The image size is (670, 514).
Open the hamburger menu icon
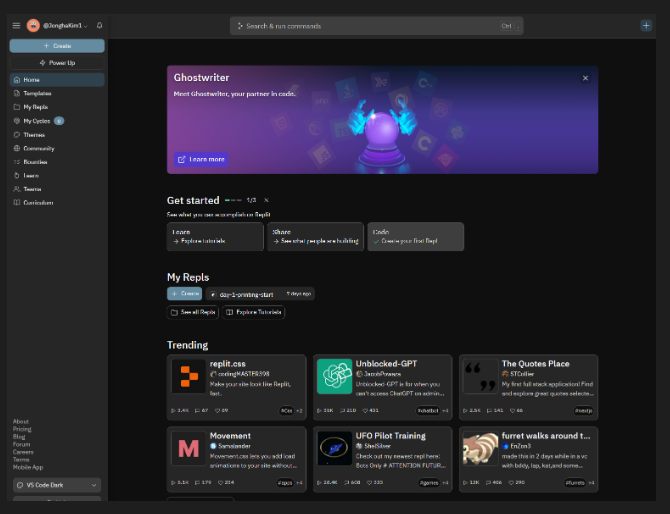[x=16, y=26]
